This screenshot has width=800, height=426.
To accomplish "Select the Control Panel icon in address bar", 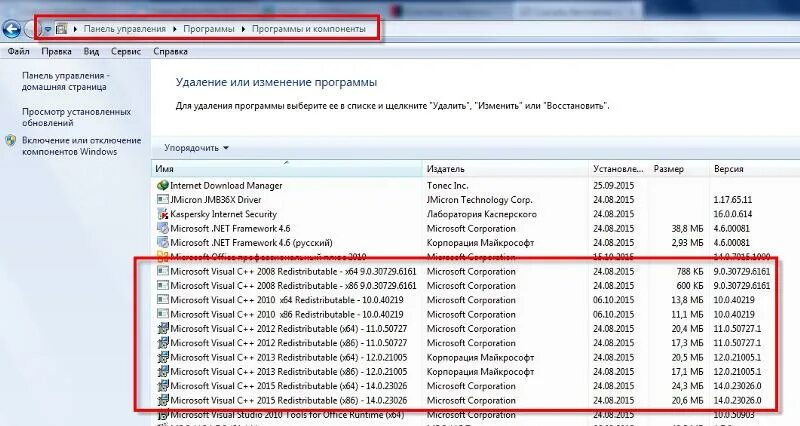I will pos(61,29).
